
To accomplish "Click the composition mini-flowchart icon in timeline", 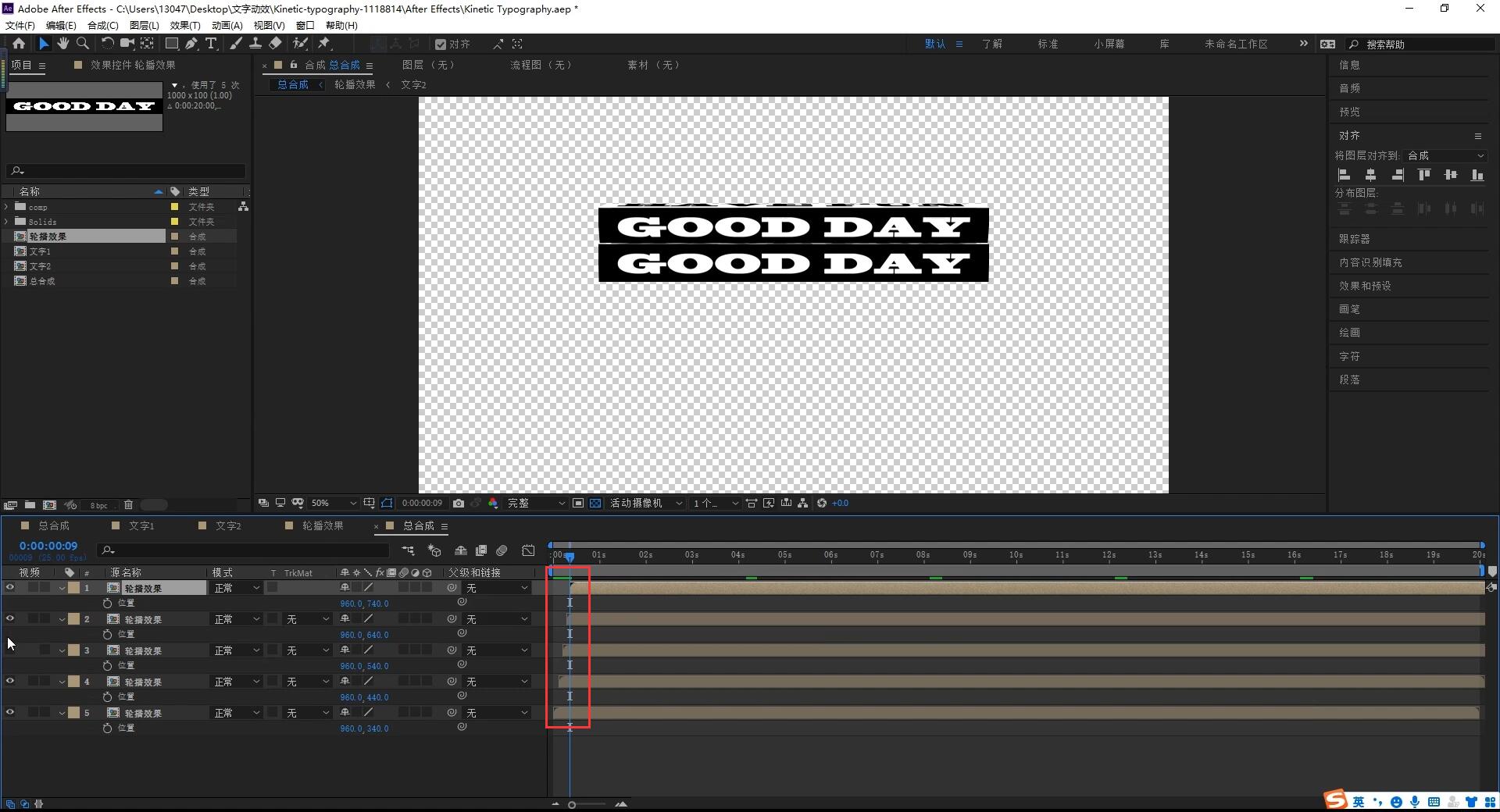I will 408,550.
